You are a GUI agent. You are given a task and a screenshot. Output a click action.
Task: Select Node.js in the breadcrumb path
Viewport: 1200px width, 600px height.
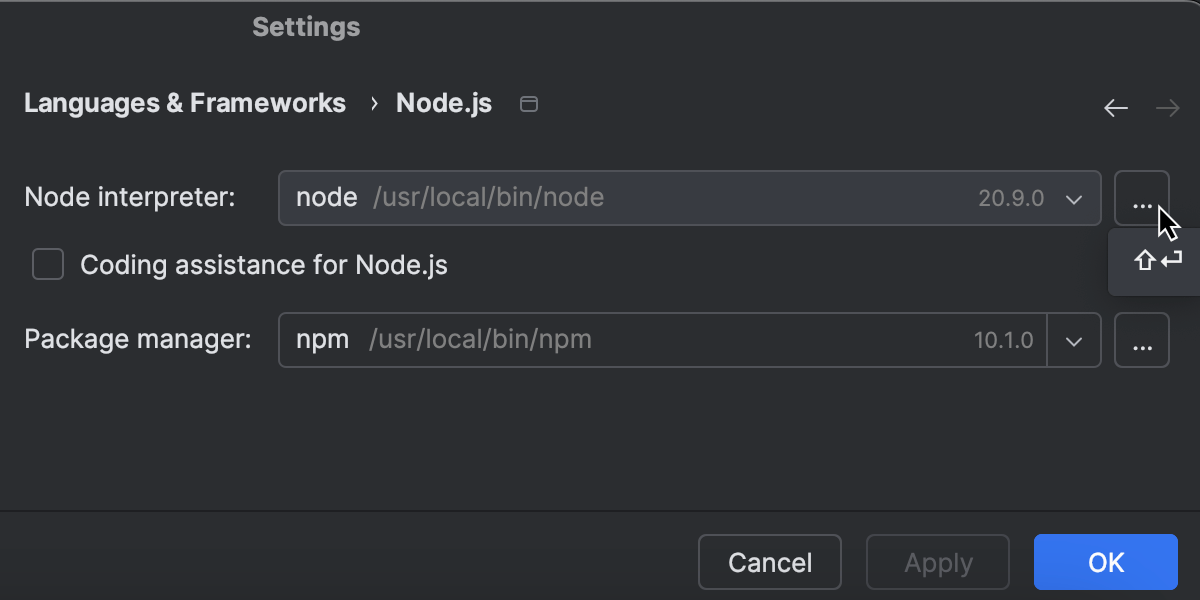[443, 102]
